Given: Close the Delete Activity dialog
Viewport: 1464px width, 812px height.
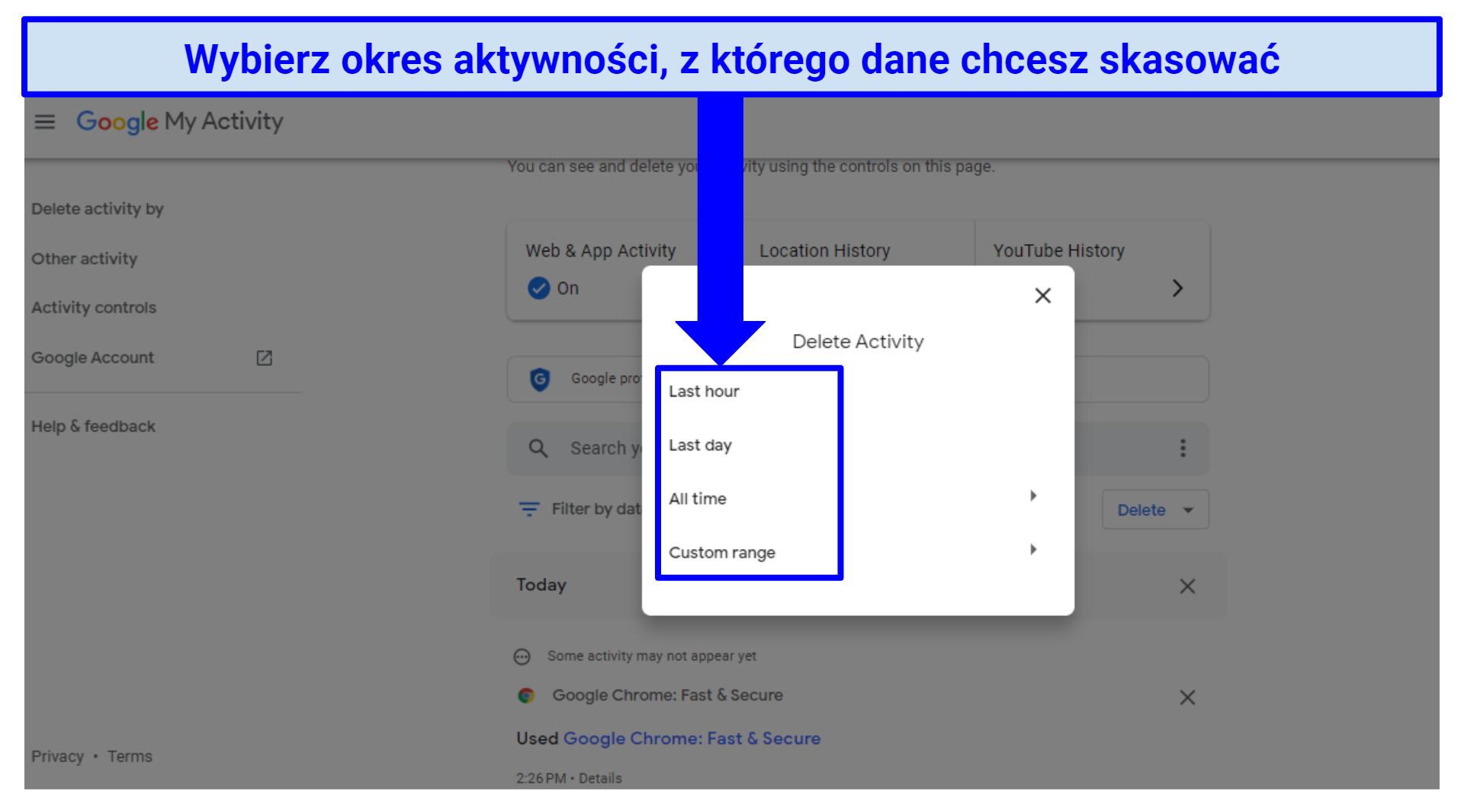Looking at the screenshot, I should point(1042,296).
